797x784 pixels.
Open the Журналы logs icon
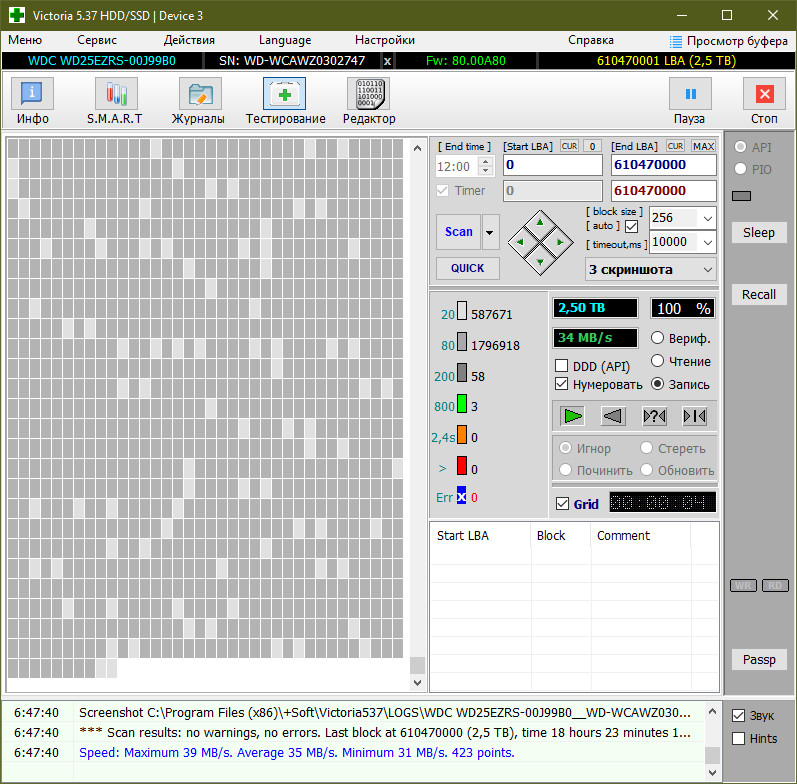click(x=198, y=95)
